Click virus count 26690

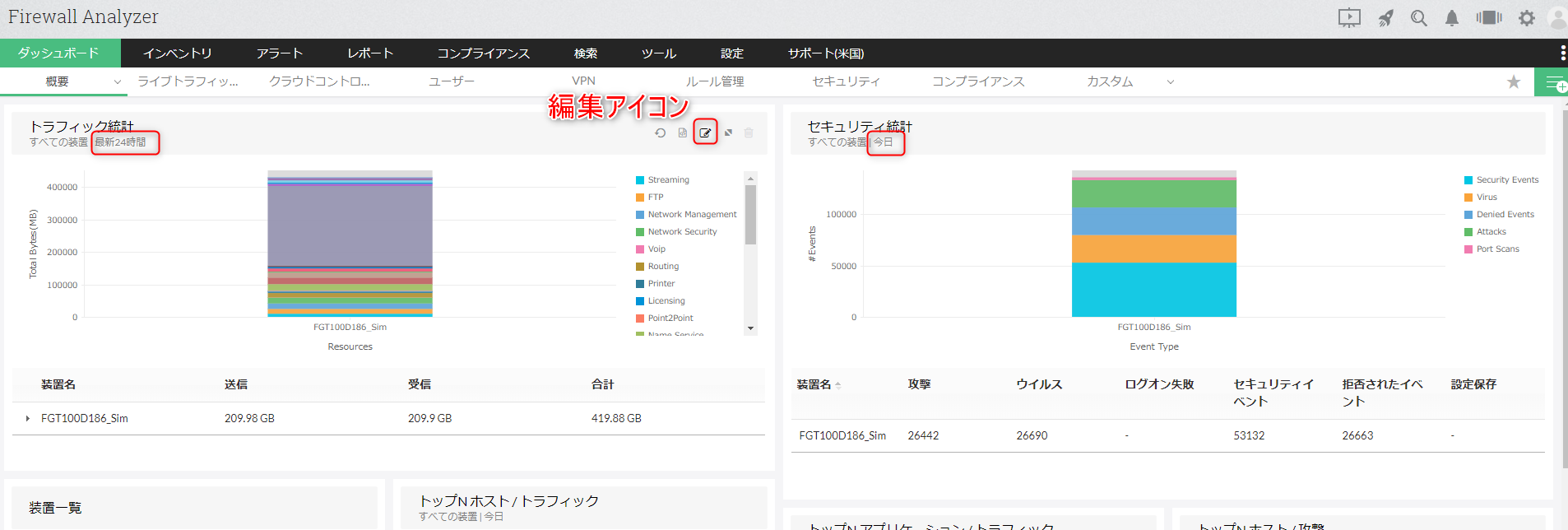[x=1032, y=436]
